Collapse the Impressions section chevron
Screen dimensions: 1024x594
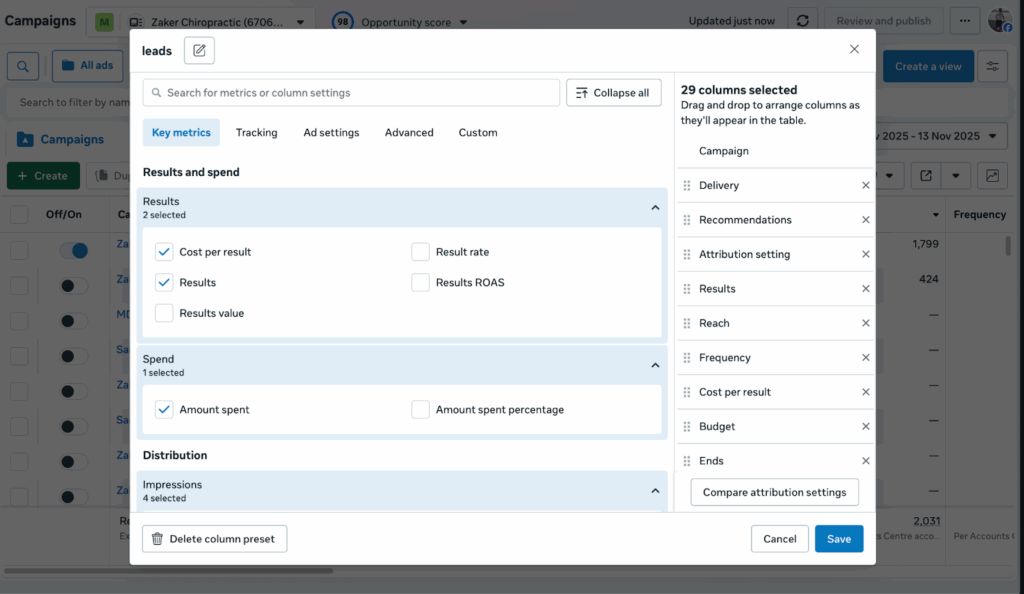pos(655,491)
